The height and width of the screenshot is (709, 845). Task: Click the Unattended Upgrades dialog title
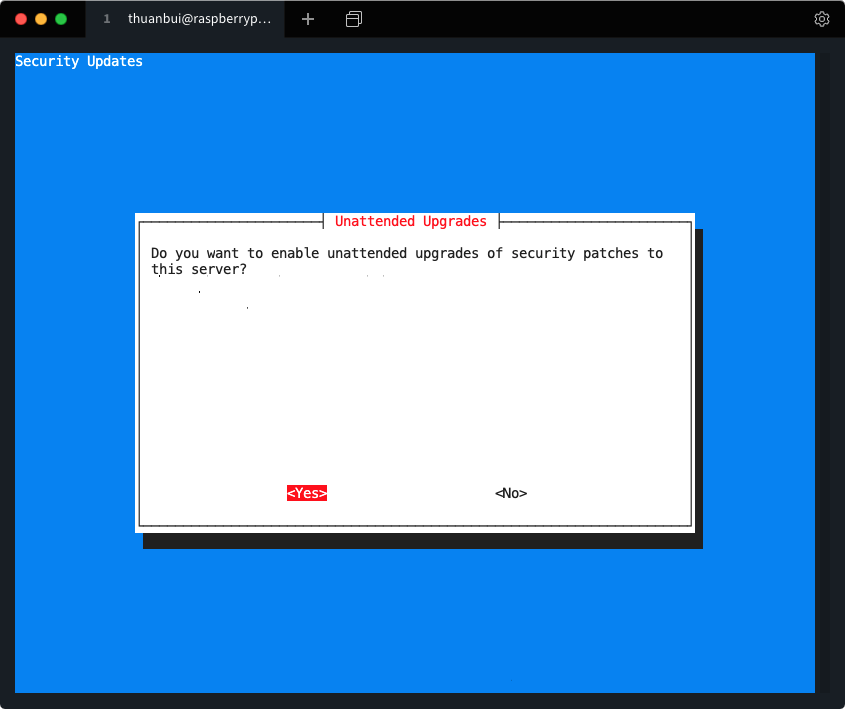(410, 221)
